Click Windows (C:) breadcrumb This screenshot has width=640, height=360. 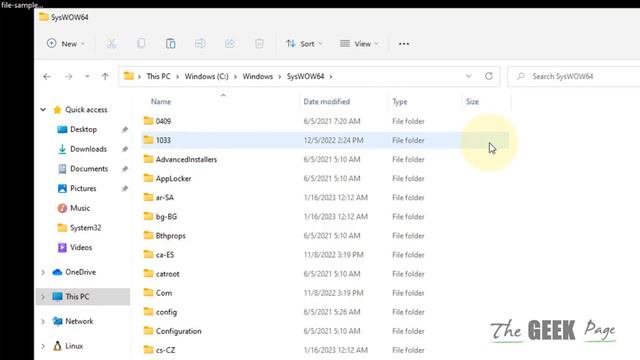[207, 76]
